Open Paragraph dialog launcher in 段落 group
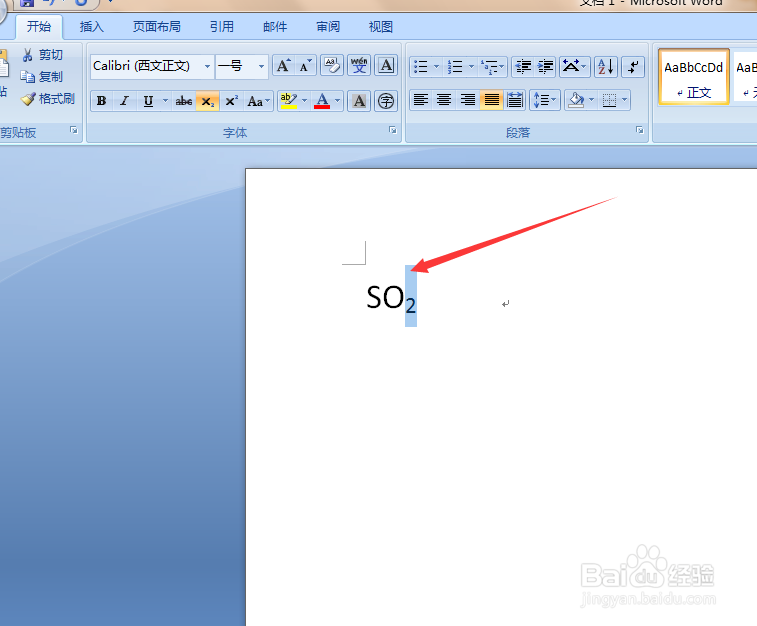757x626 pixels. (640, 130)
